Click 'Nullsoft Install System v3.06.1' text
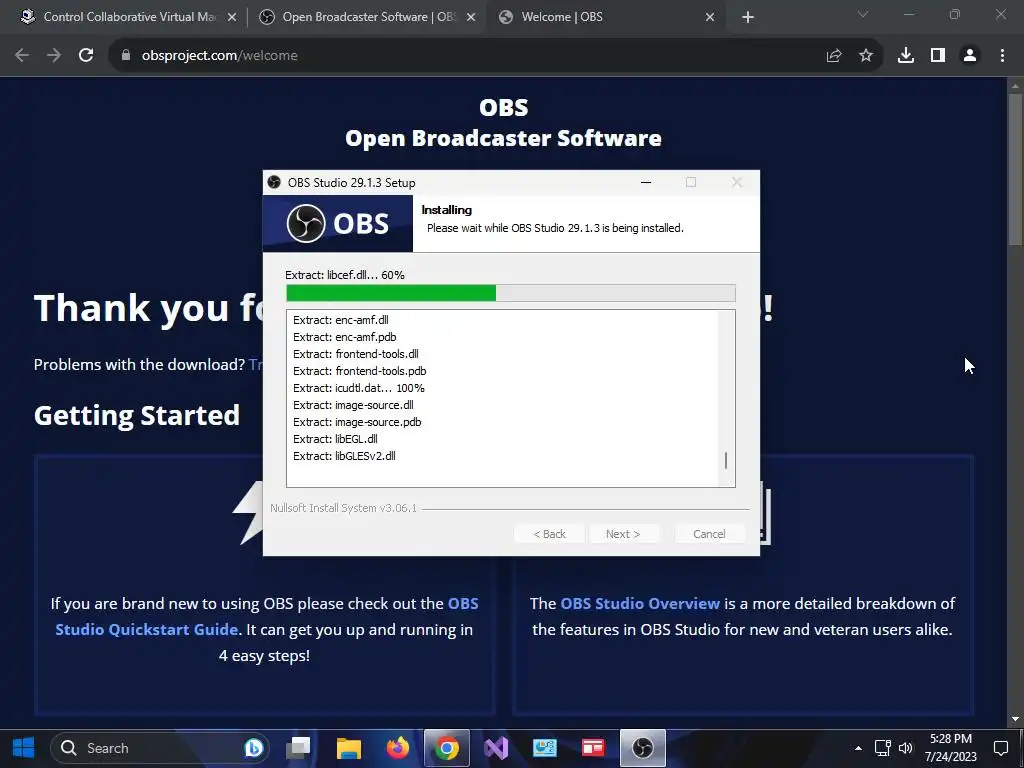The width and height of the screenshot is (1024, 768). click(344, 507)
